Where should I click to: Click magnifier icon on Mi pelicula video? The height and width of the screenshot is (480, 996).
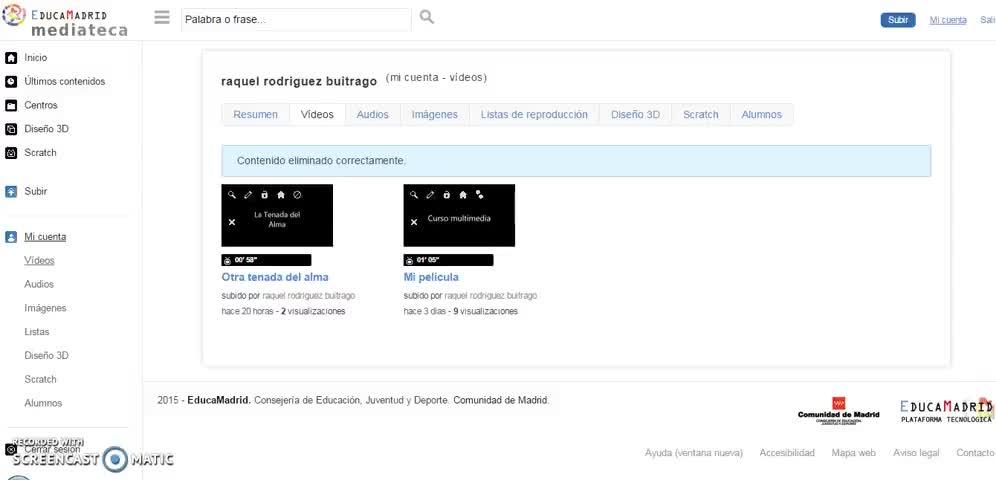coord(414,195)
